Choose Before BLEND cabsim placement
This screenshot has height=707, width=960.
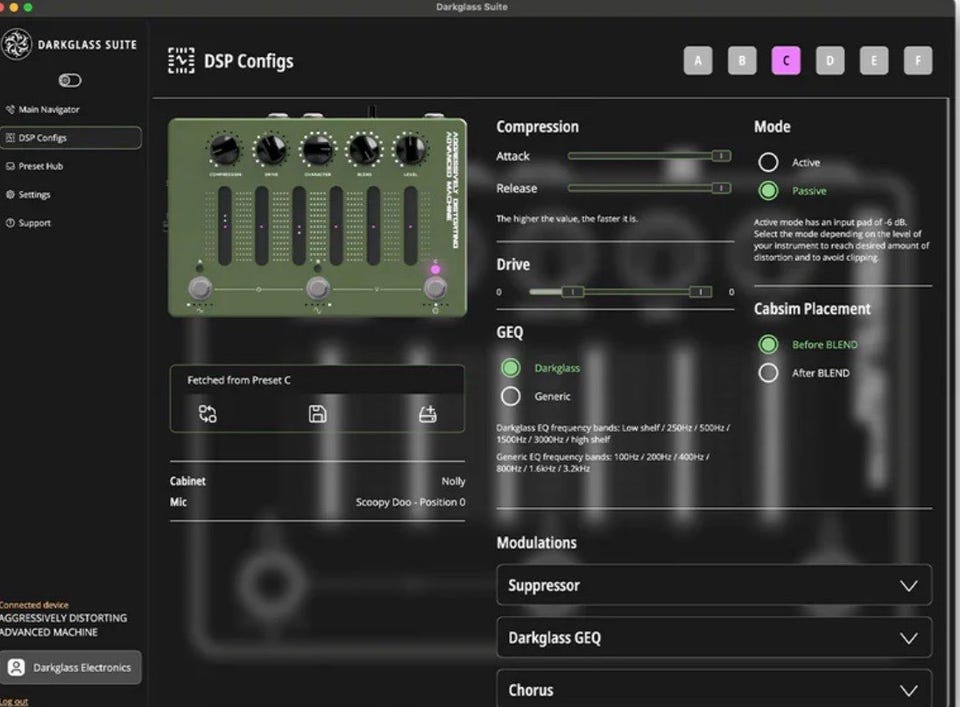point(768,344)
